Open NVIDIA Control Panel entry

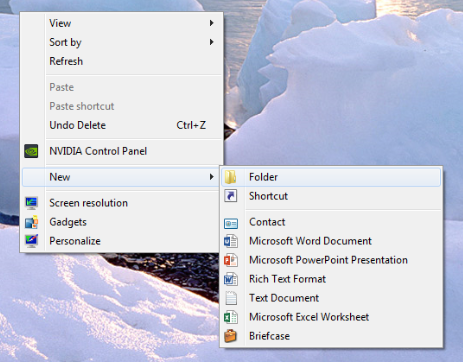pyautogui.click(x=122, y=151)
